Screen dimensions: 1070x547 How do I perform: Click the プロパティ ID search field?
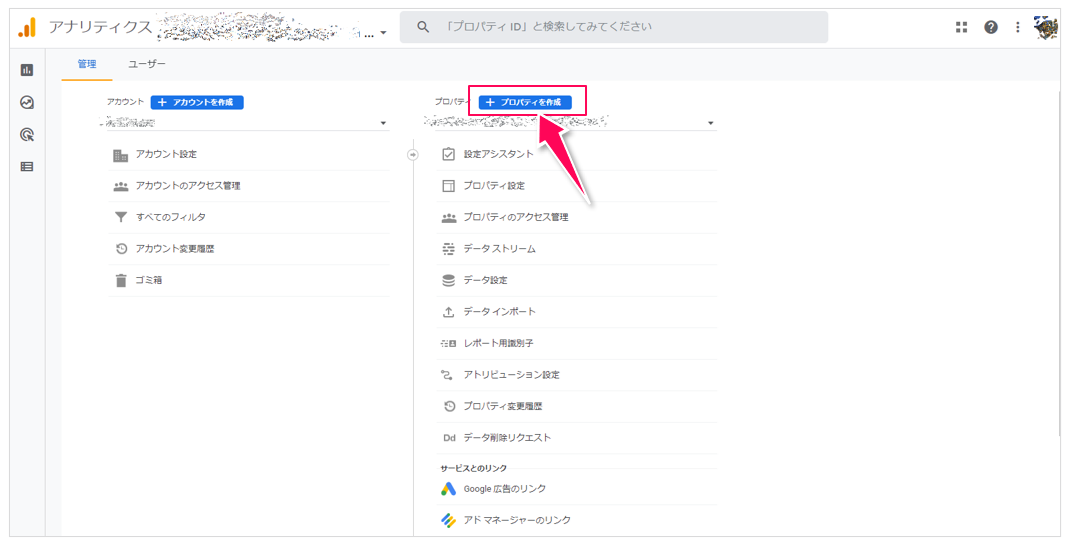point(613,27)
